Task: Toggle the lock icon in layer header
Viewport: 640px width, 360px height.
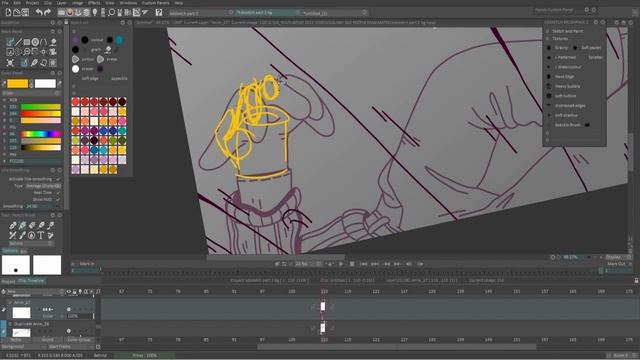Action: (74, 291)
